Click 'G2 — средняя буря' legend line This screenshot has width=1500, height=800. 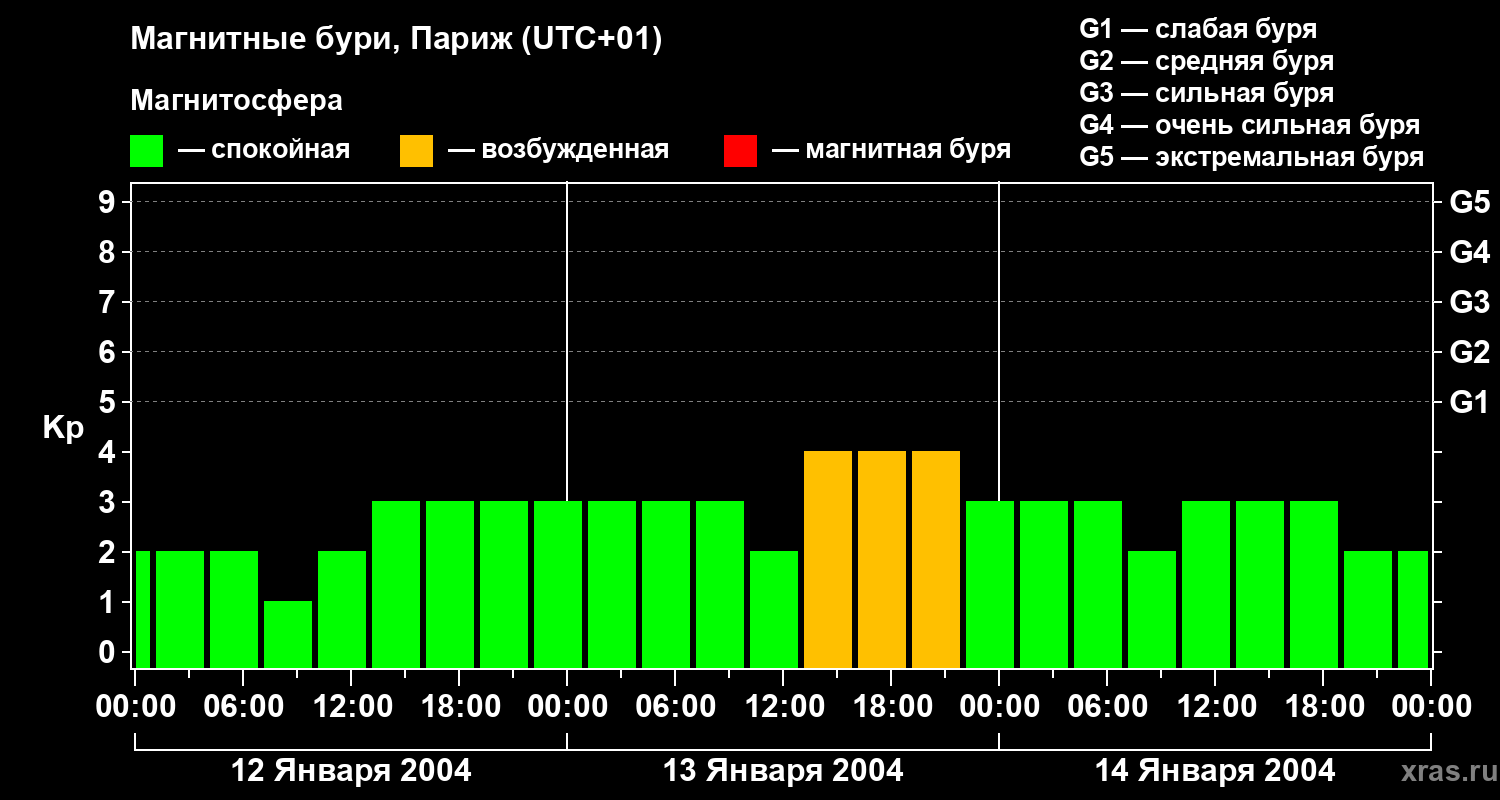coord(1206,60)
